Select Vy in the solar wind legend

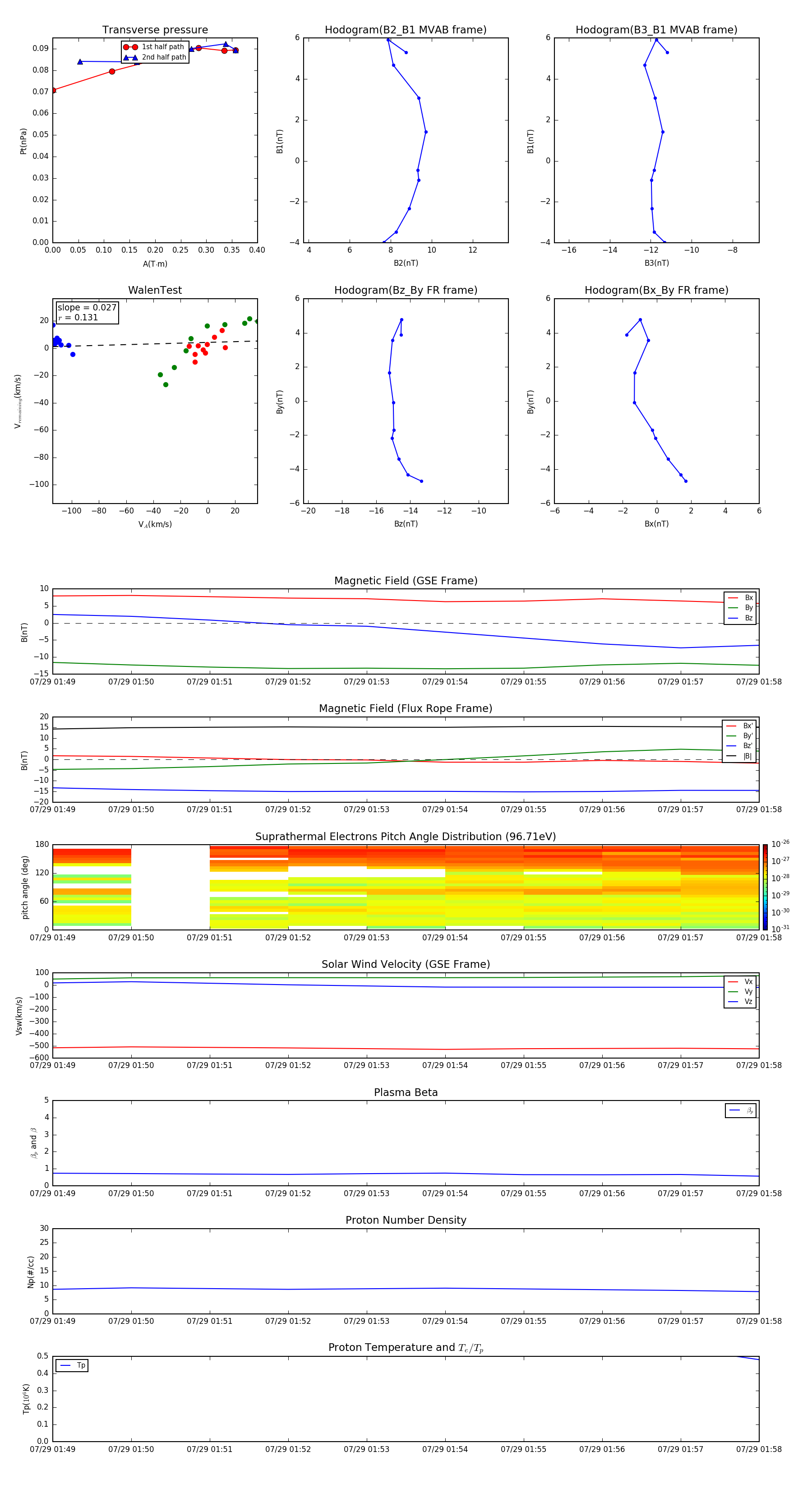click(x=740, y=992)
